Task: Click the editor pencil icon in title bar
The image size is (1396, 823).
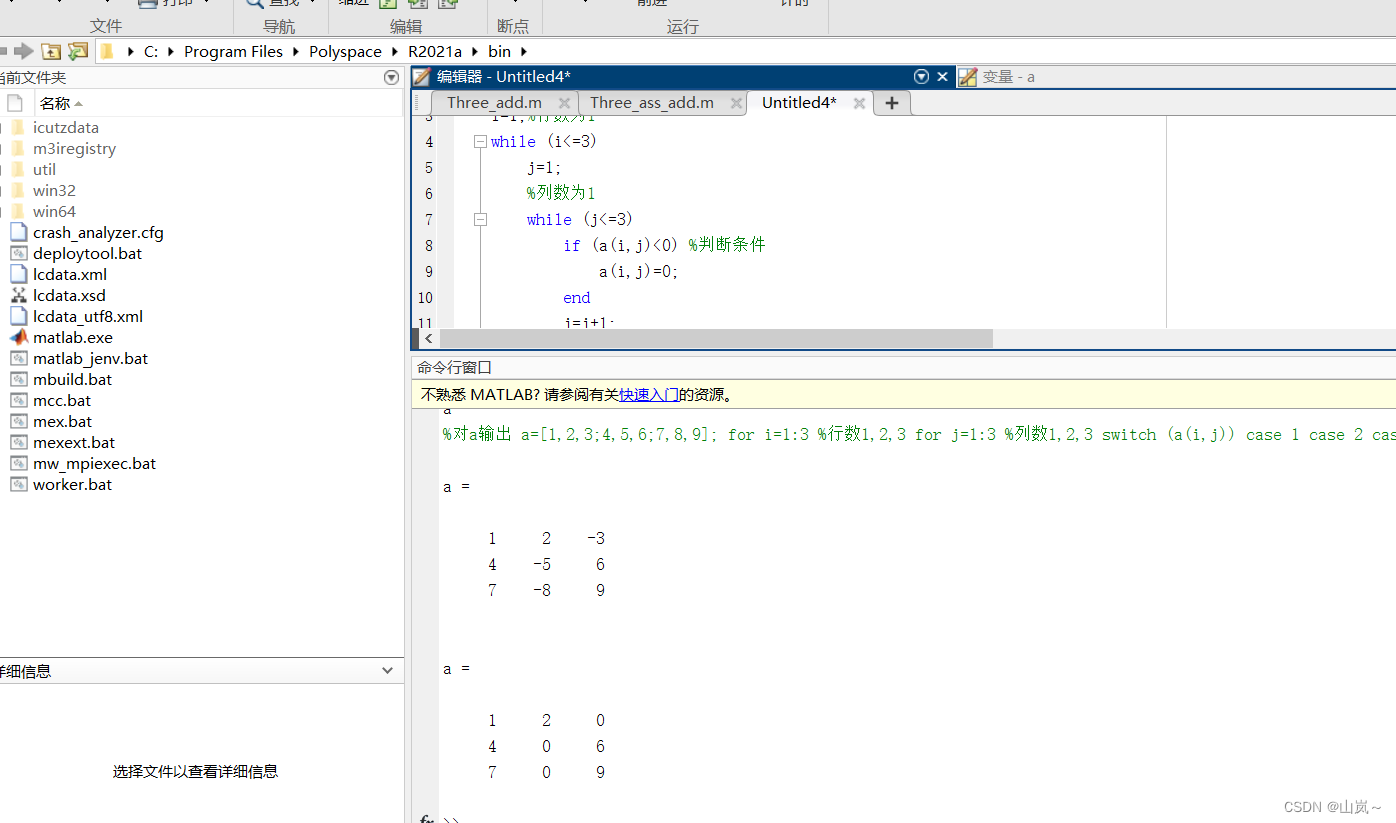Action: tap(423, 77)
